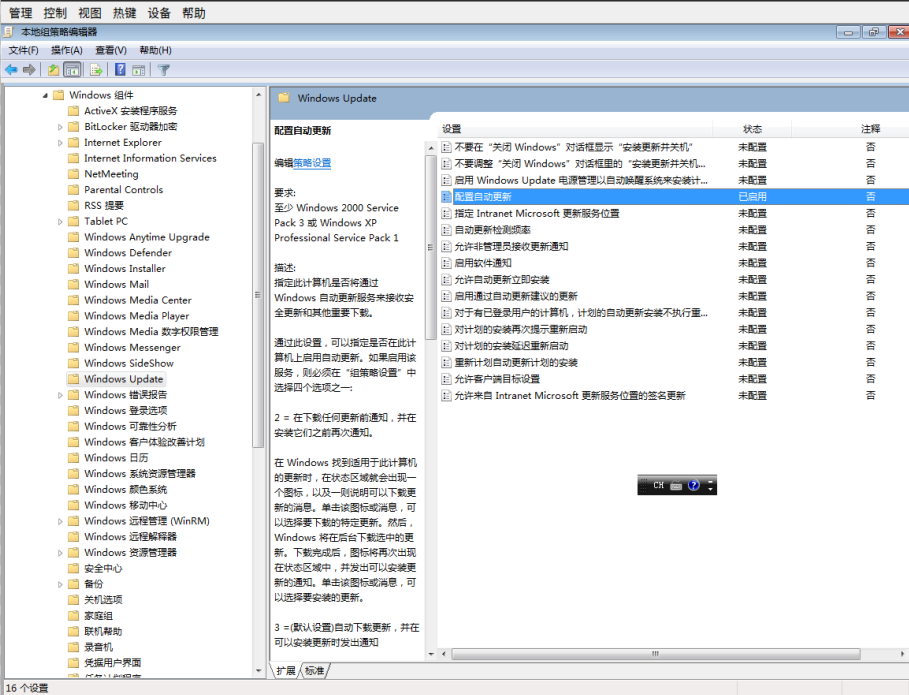Open the 帮助(H) menu
909x695 pixels.
[155, 50]
